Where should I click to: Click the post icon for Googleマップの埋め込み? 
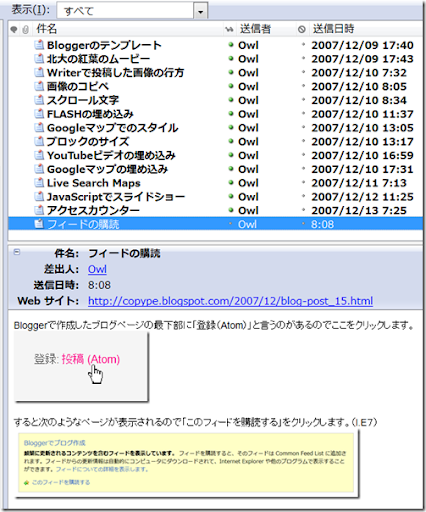[39, 169]
